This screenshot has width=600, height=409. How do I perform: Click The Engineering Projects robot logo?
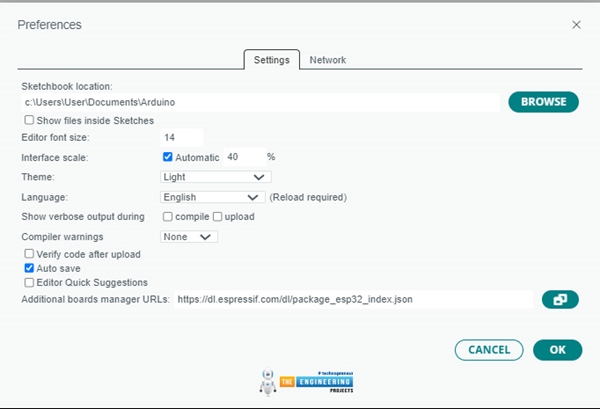click(x=269, y=383)
